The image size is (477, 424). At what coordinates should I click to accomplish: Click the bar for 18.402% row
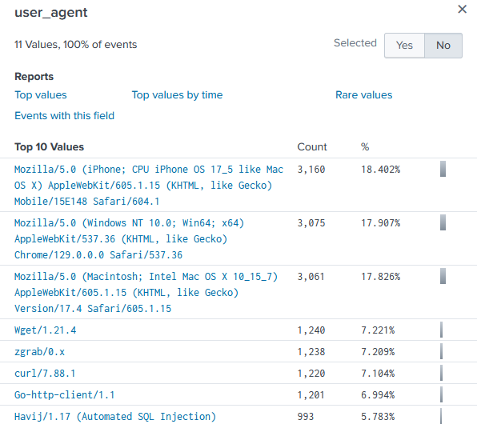(443, 169)
